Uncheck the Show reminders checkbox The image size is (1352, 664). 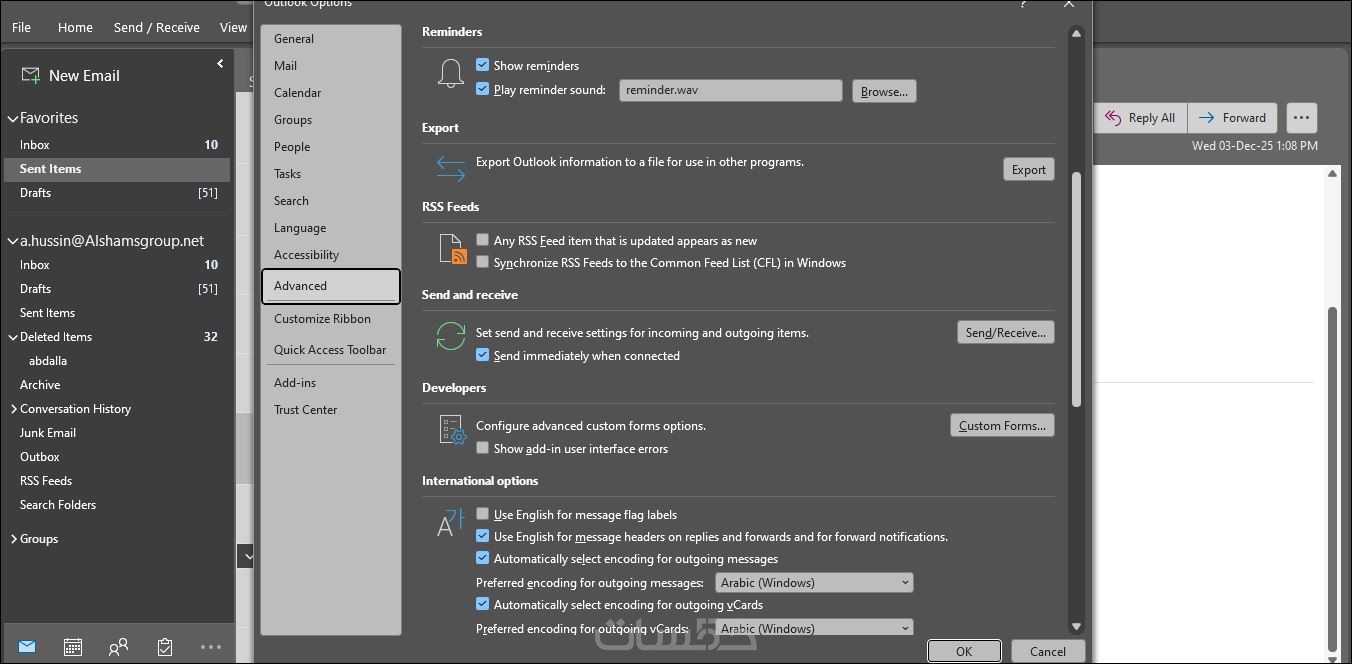click(483, 66)
